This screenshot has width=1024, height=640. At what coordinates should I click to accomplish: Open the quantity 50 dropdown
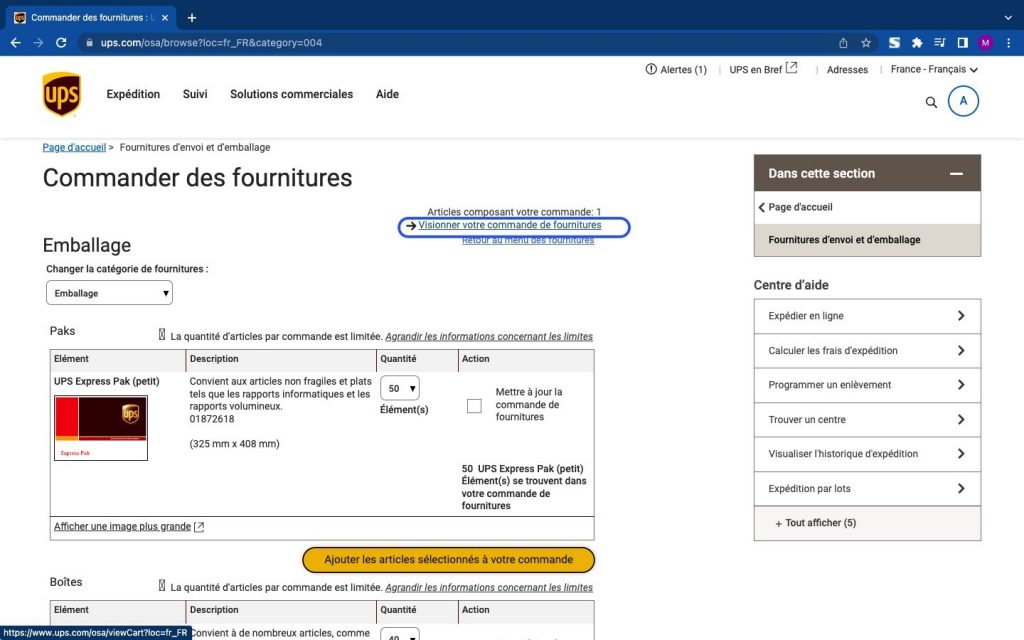400,388
